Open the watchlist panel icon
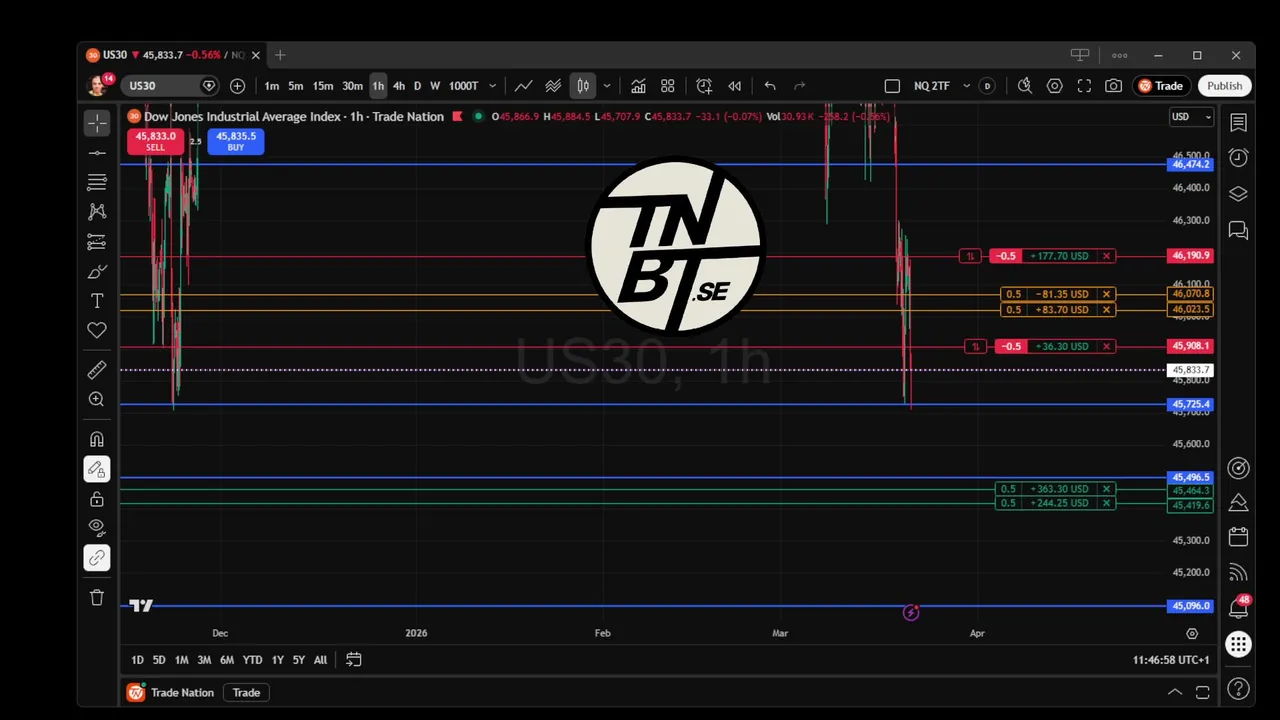Image resolution: width=1280 pixels, height=720 pixels. pos(1238,123)
